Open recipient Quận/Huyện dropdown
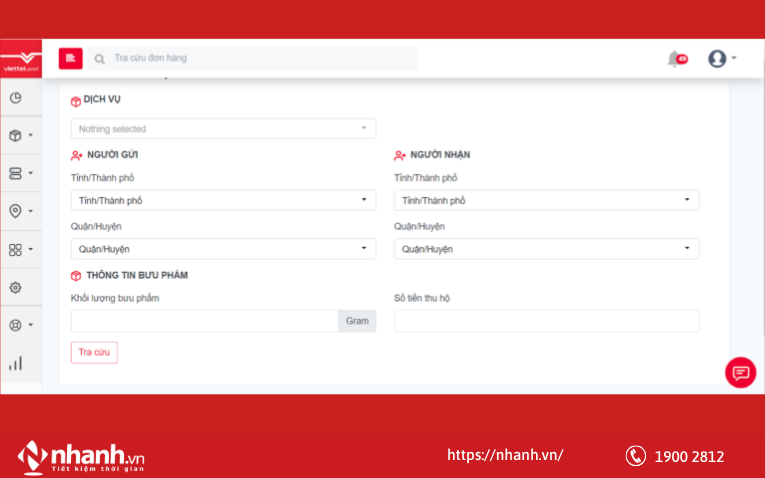This screenshot has width=765, height=478. (546, 249)
